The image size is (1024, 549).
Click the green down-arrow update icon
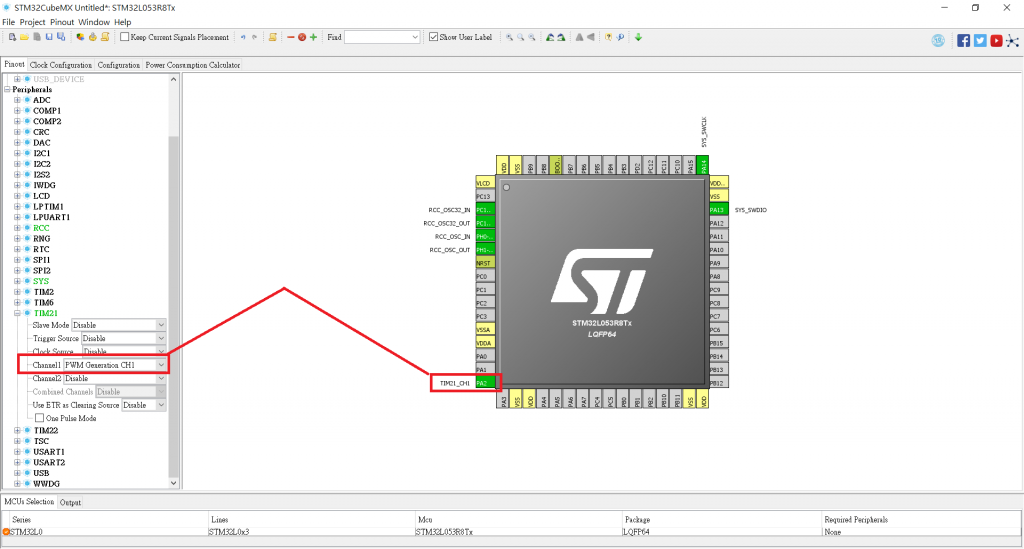pos(638,37)
